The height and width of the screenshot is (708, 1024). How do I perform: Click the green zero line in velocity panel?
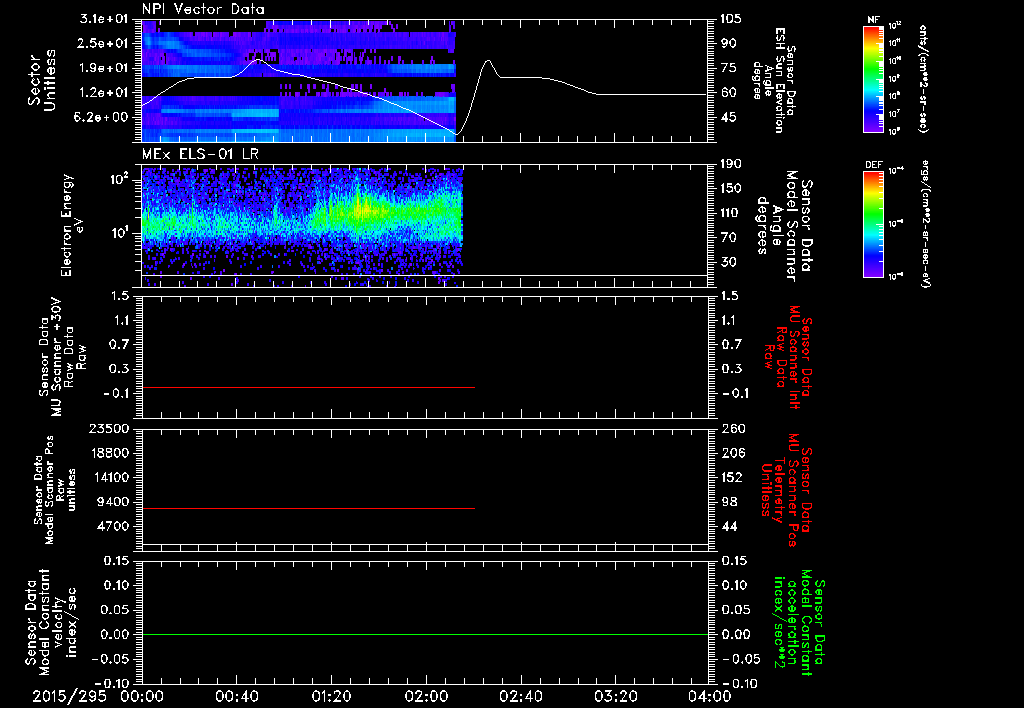[425, 634]
